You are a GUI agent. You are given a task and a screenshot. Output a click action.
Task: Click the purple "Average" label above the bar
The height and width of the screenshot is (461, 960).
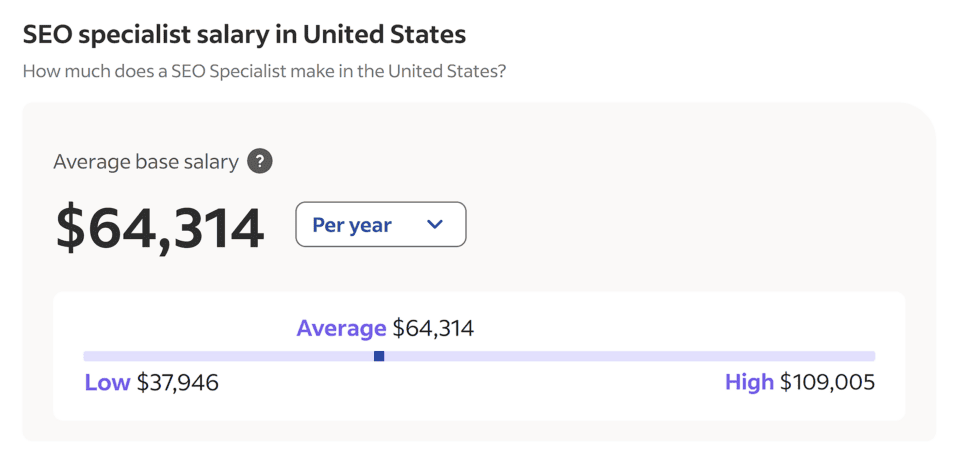coord(341,328)
